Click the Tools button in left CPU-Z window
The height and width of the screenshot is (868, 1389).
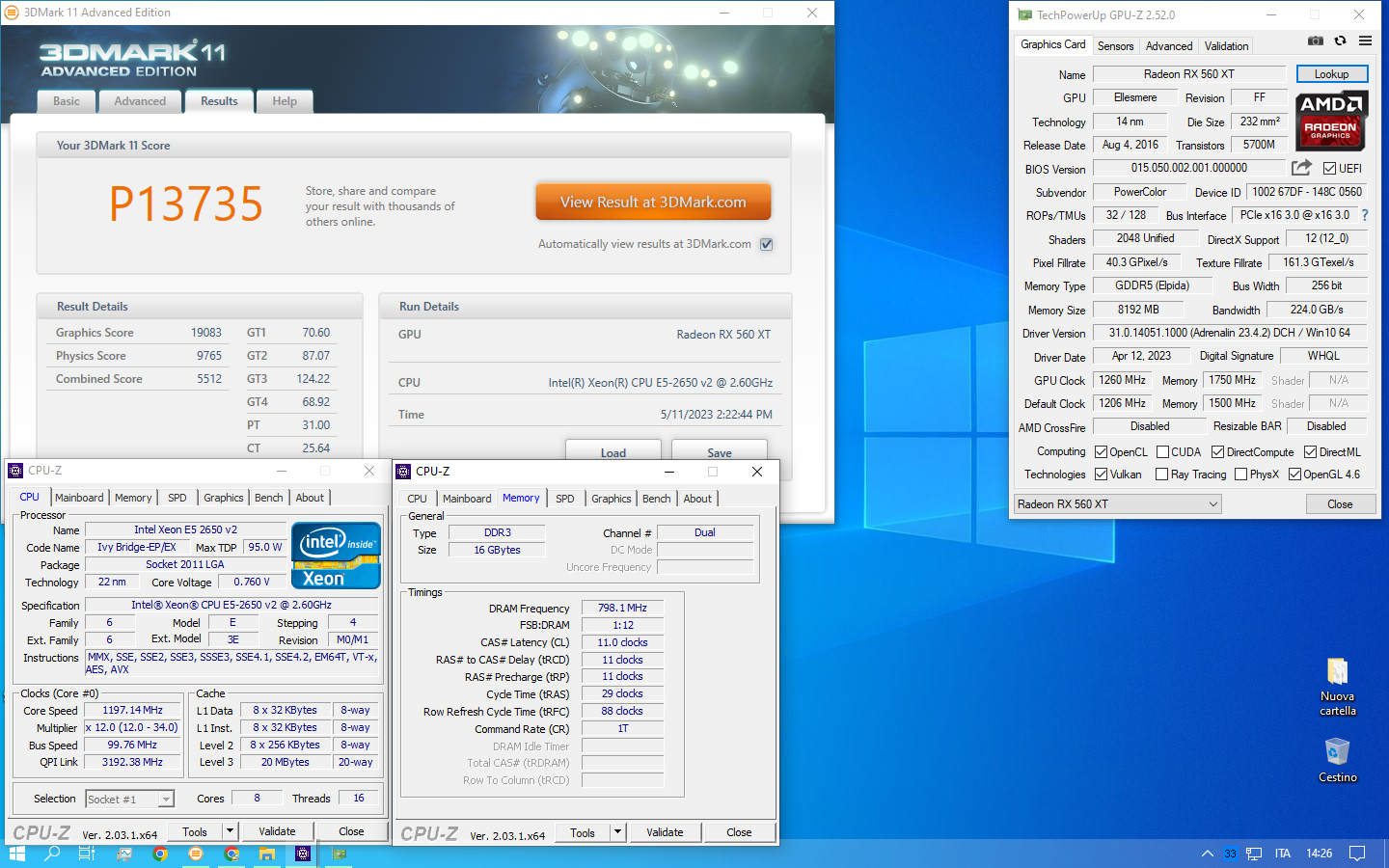point(195,831)
